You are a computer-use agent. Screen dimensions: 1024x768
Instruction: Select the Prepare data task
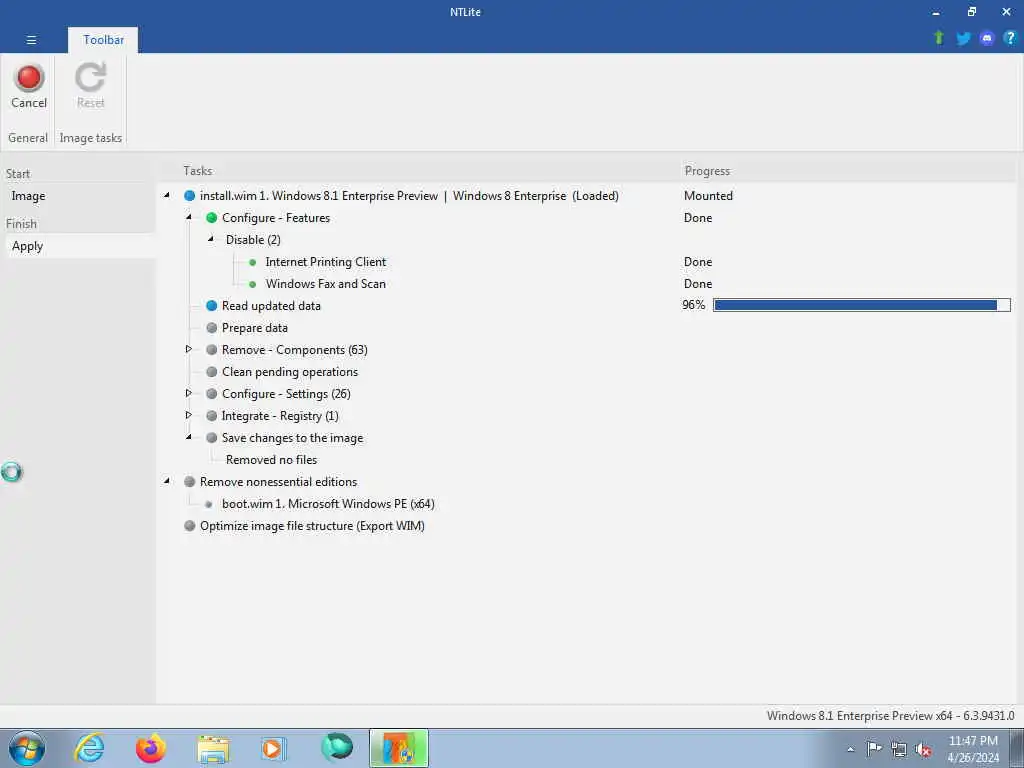click(255, 328)
